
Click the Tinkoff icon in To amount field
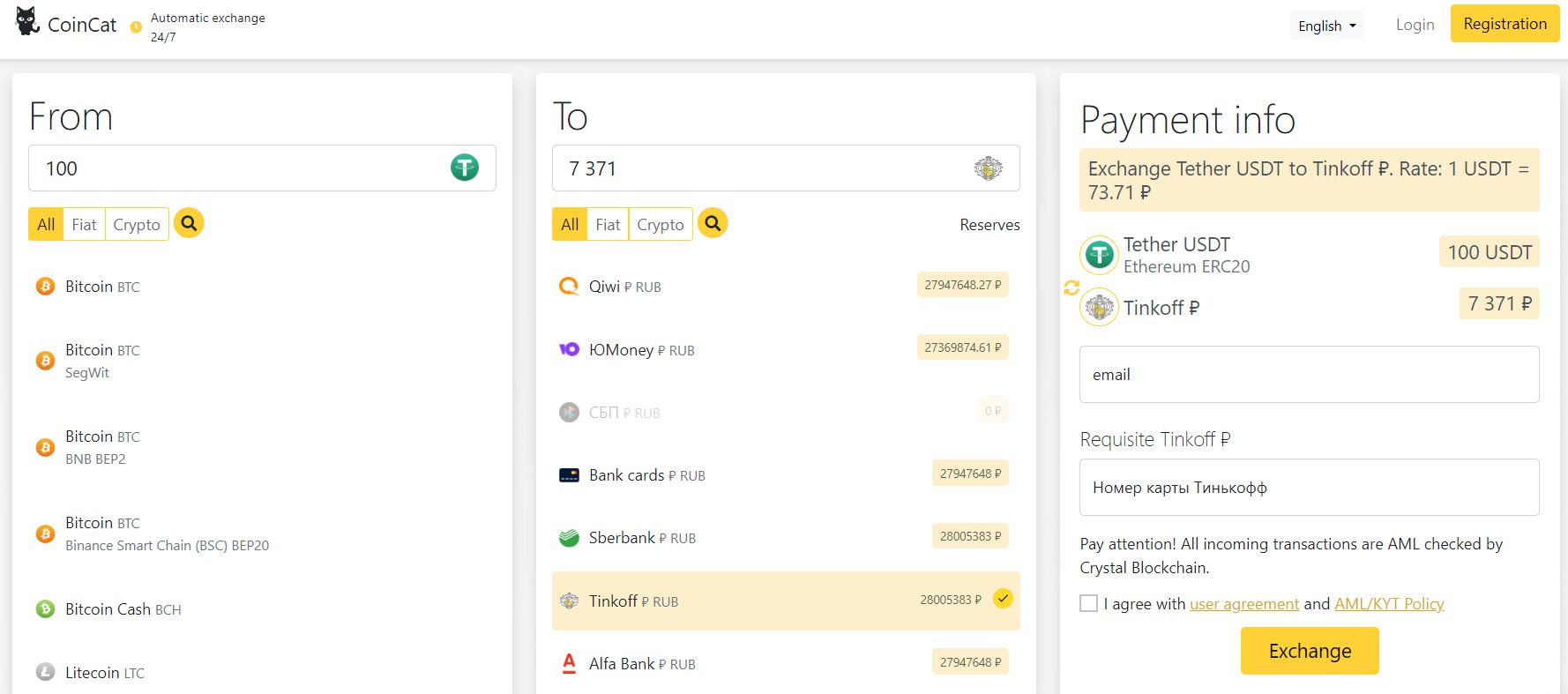click(989, 168)
